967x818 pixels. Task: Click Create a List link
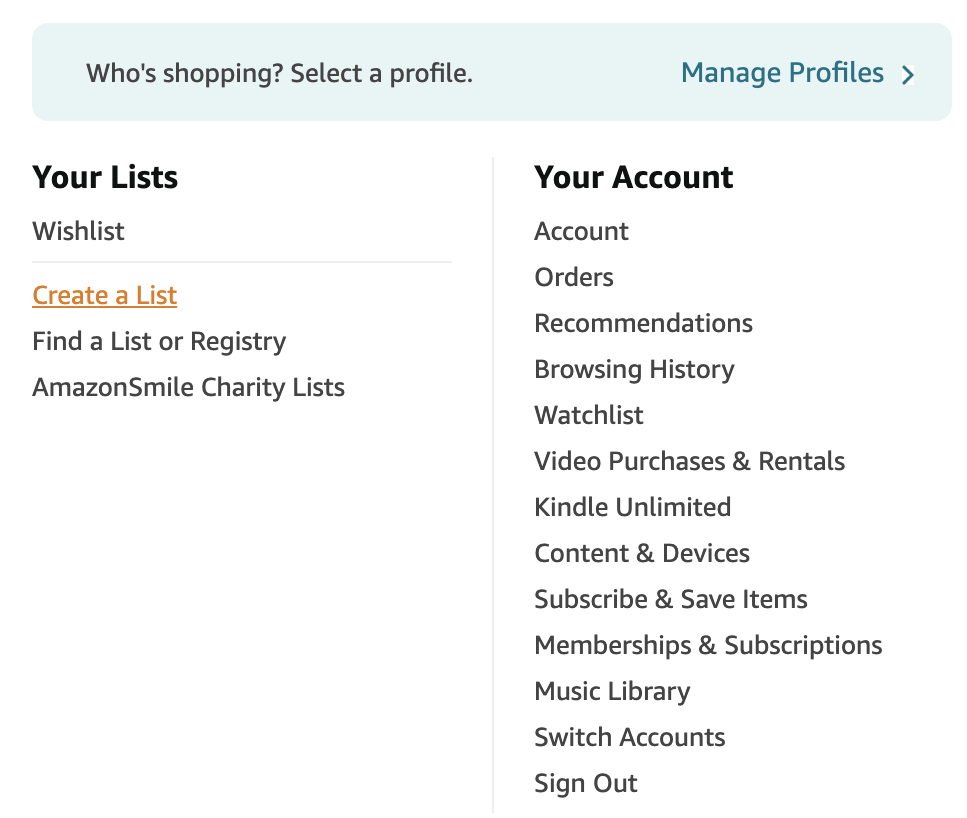click(105, 295)
